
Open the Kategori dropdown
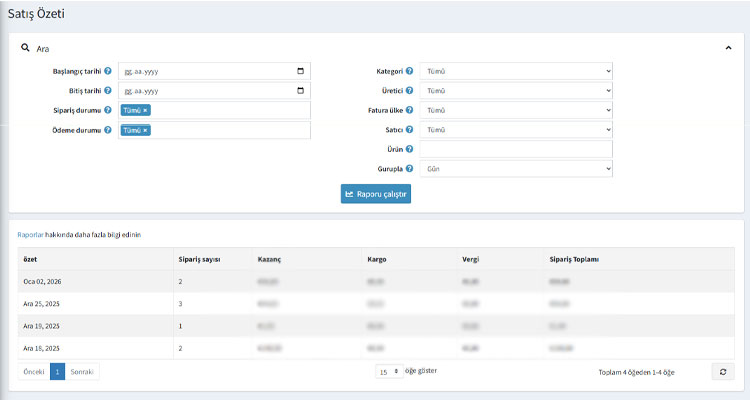pyautogui.click(x=516, y=71)
